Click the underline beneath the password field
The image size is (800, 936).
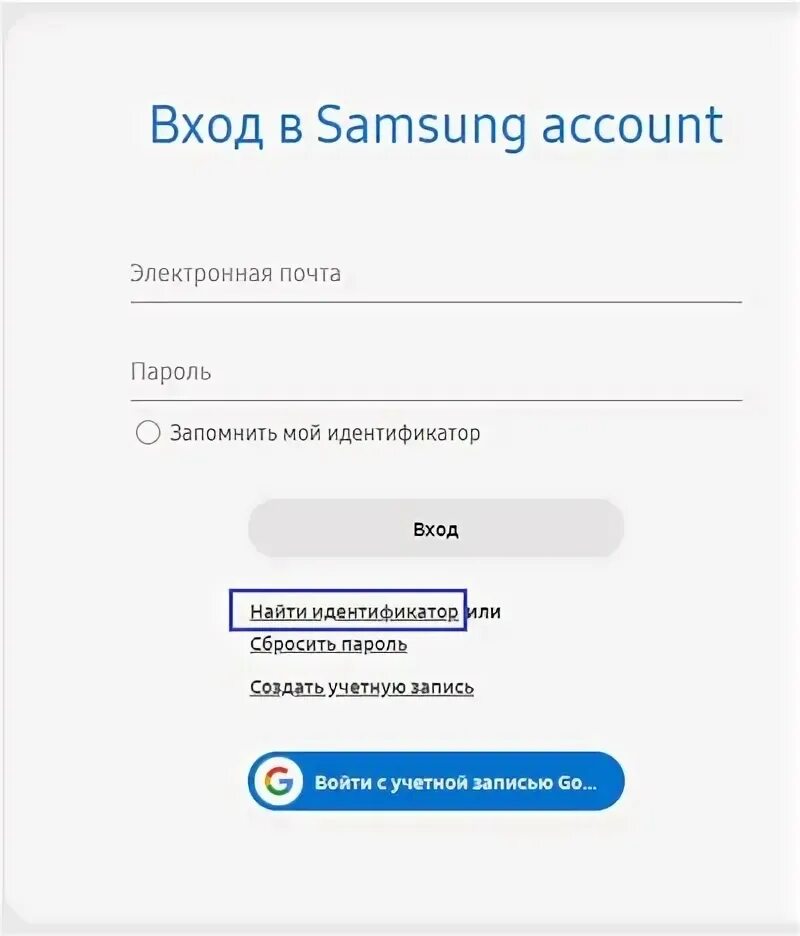tap(436, 400)
